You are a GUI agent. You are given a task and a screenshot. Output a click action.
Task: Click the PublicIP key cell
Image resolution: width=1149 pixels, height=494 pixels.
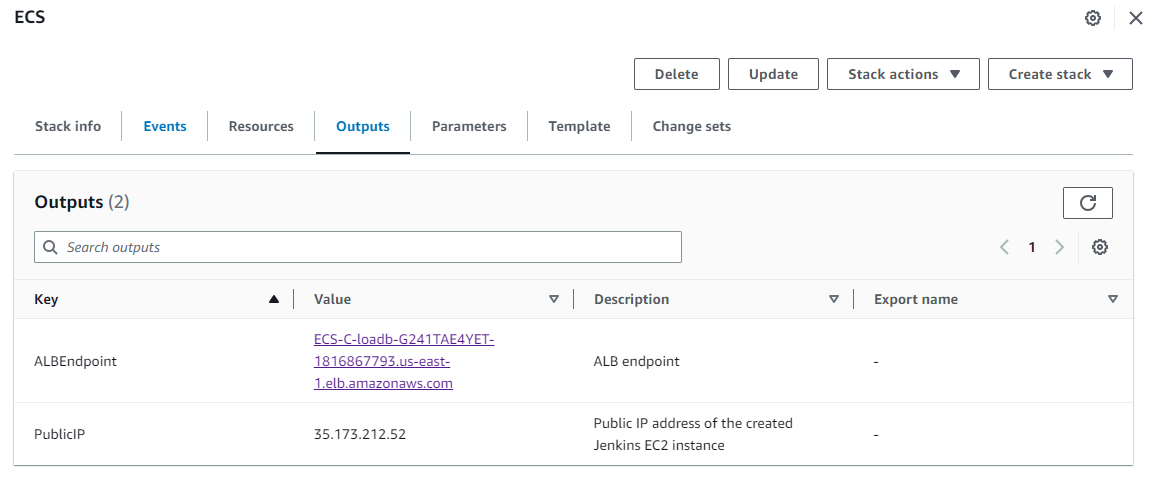pyautogui.click(x=60, y=434)
